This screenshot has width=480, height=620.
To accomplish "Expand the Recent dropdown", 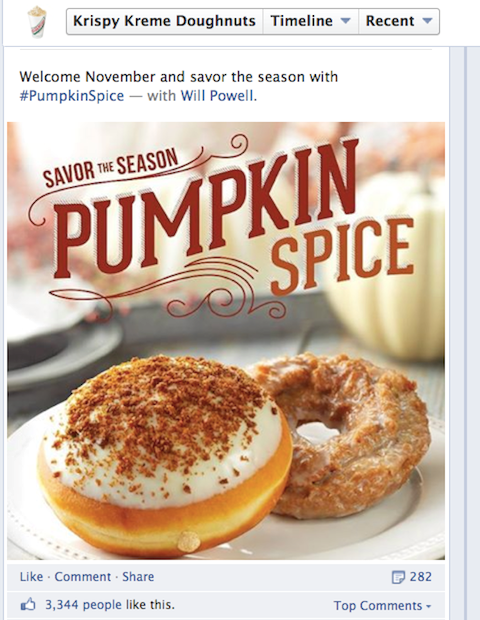I will point(399,21).
